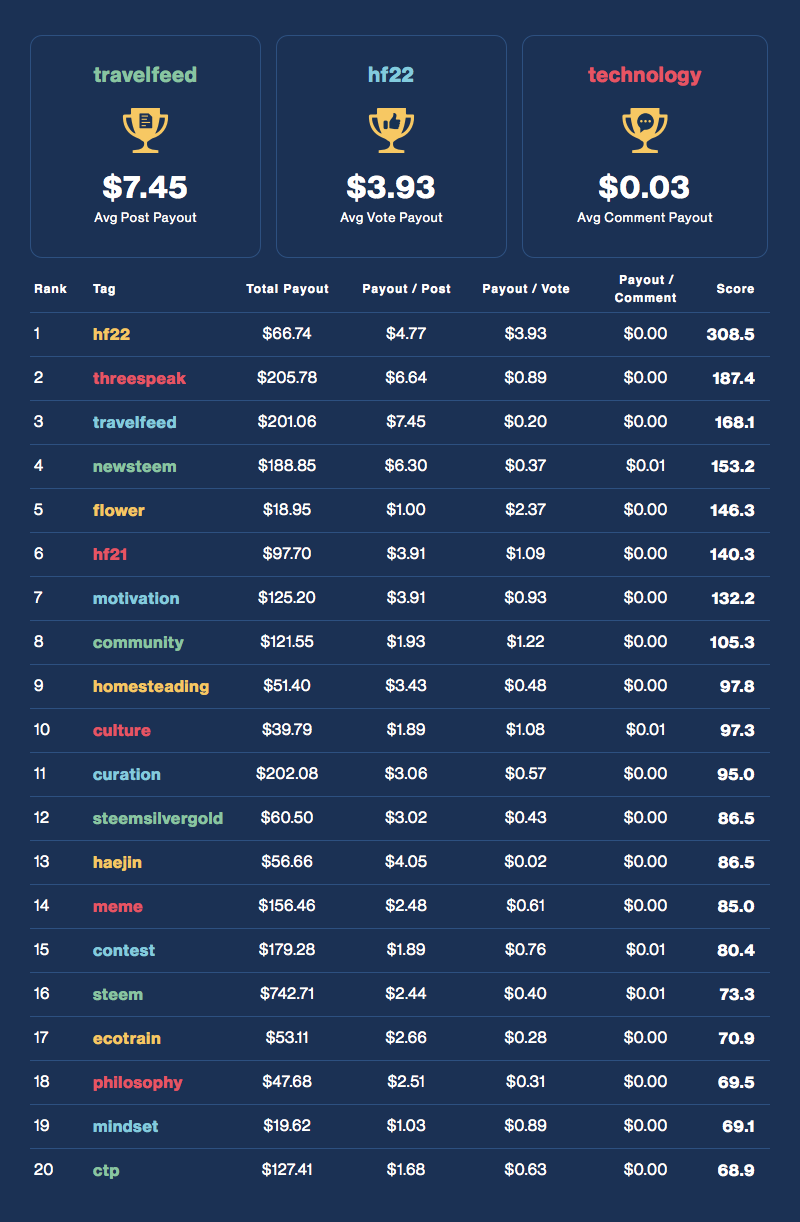Open the technology card title link
800x1222 pixels.
(645, 75)
